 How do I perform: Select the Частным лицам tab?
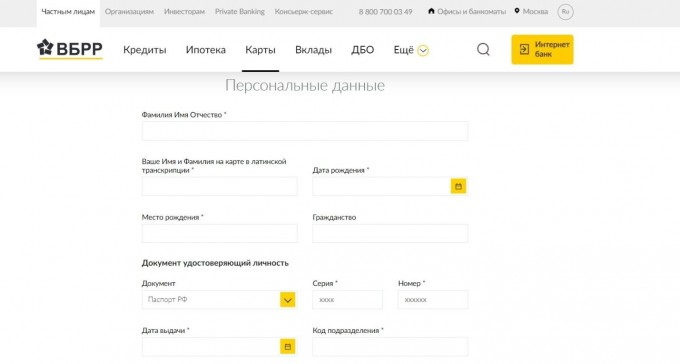[x=68, y=12]
